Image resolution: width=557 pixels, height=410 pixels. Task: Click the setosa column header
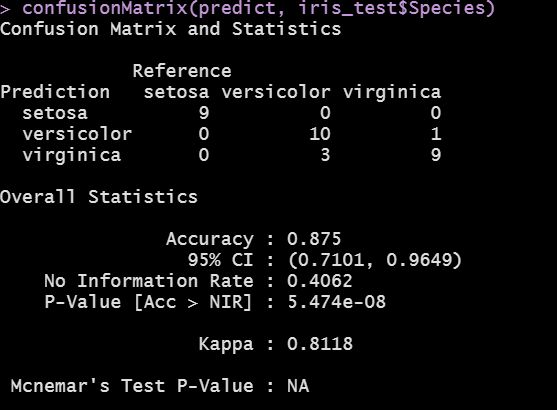click(x=176, y=92)
